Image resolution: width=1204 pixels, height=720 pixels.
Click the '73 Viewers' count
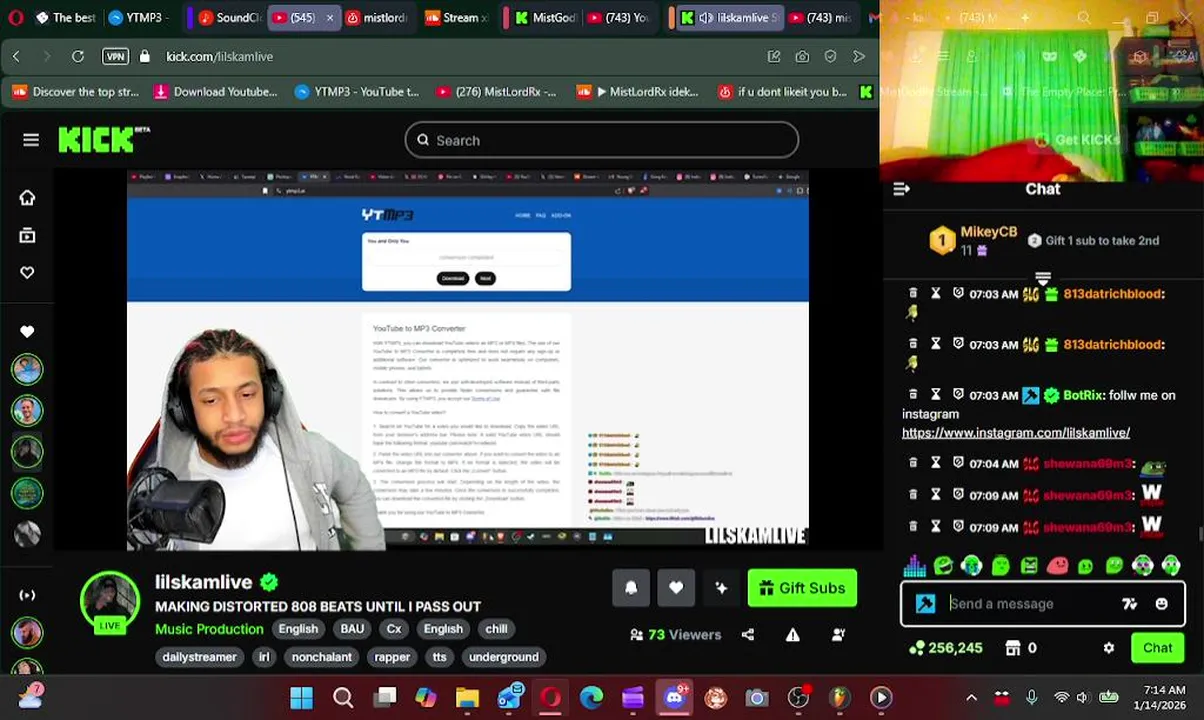tap(675, 634)
